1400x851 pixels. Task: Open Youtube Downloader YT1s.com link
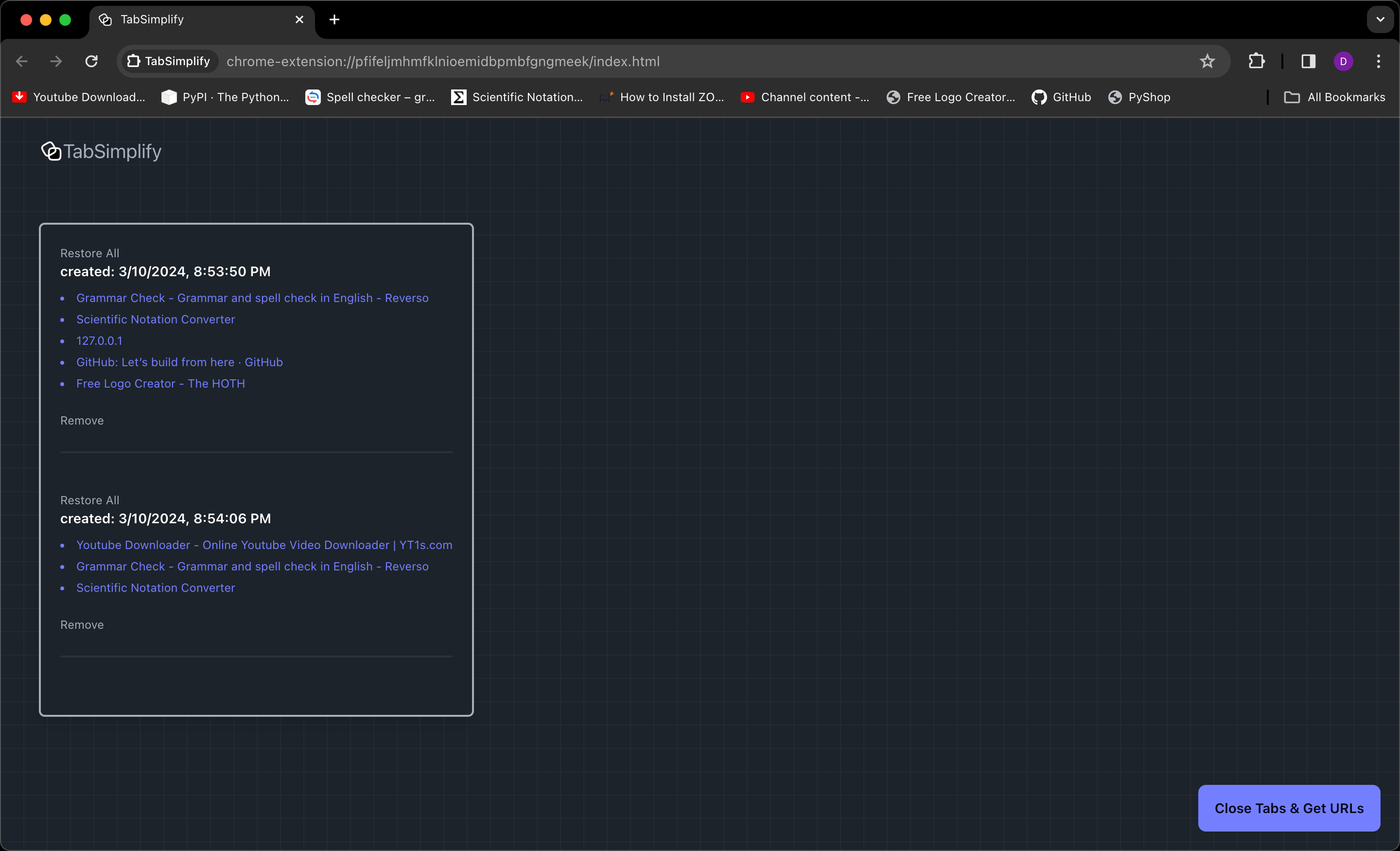tap(264, 545)
